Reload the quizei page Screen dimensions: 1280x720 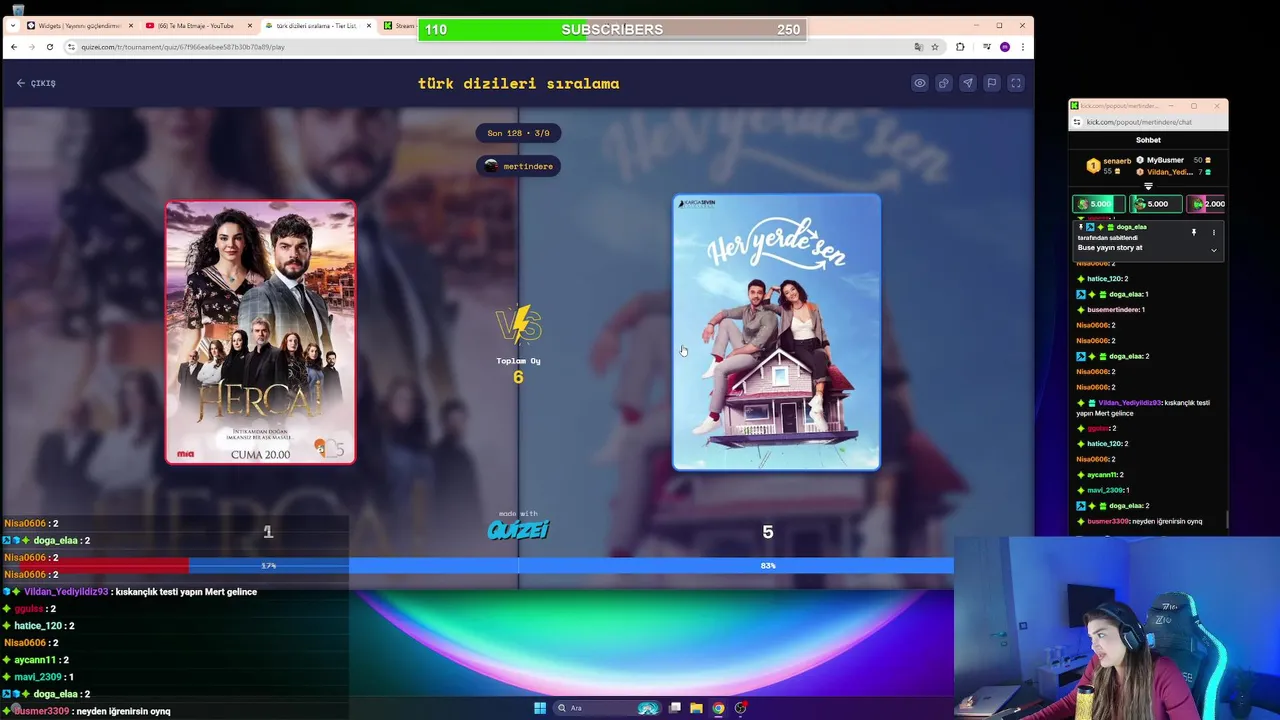[49, 47]
